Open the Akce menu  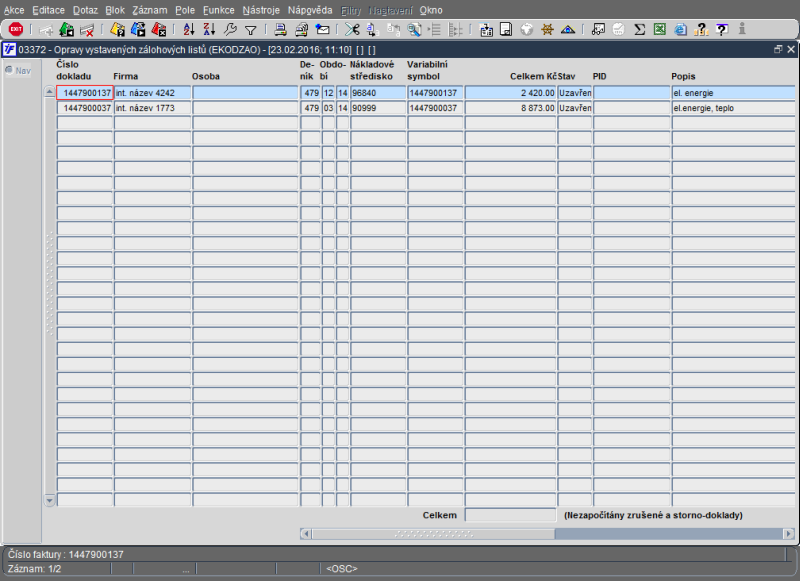(14, 10)
